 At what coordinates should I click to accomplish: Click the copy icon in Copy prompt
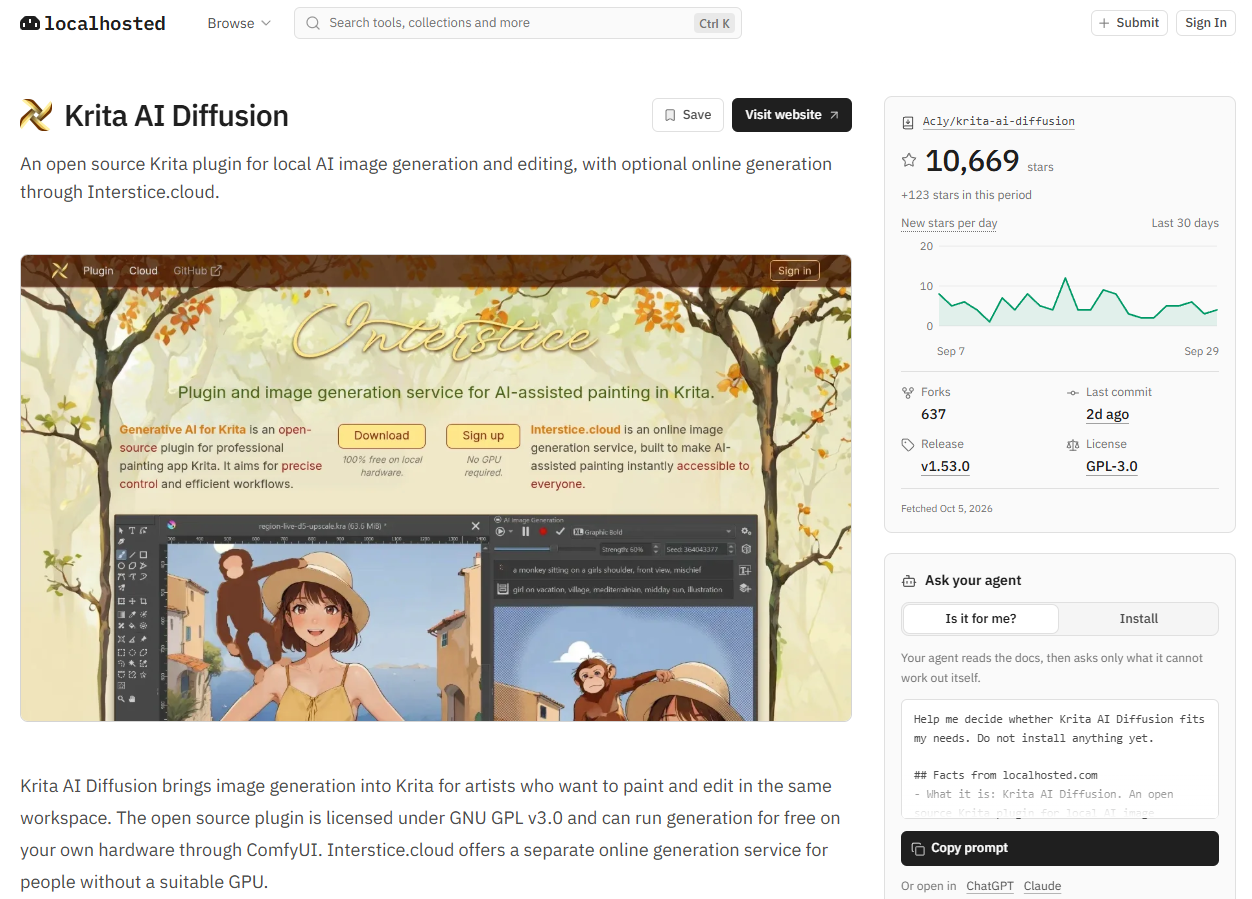point(918,848)
